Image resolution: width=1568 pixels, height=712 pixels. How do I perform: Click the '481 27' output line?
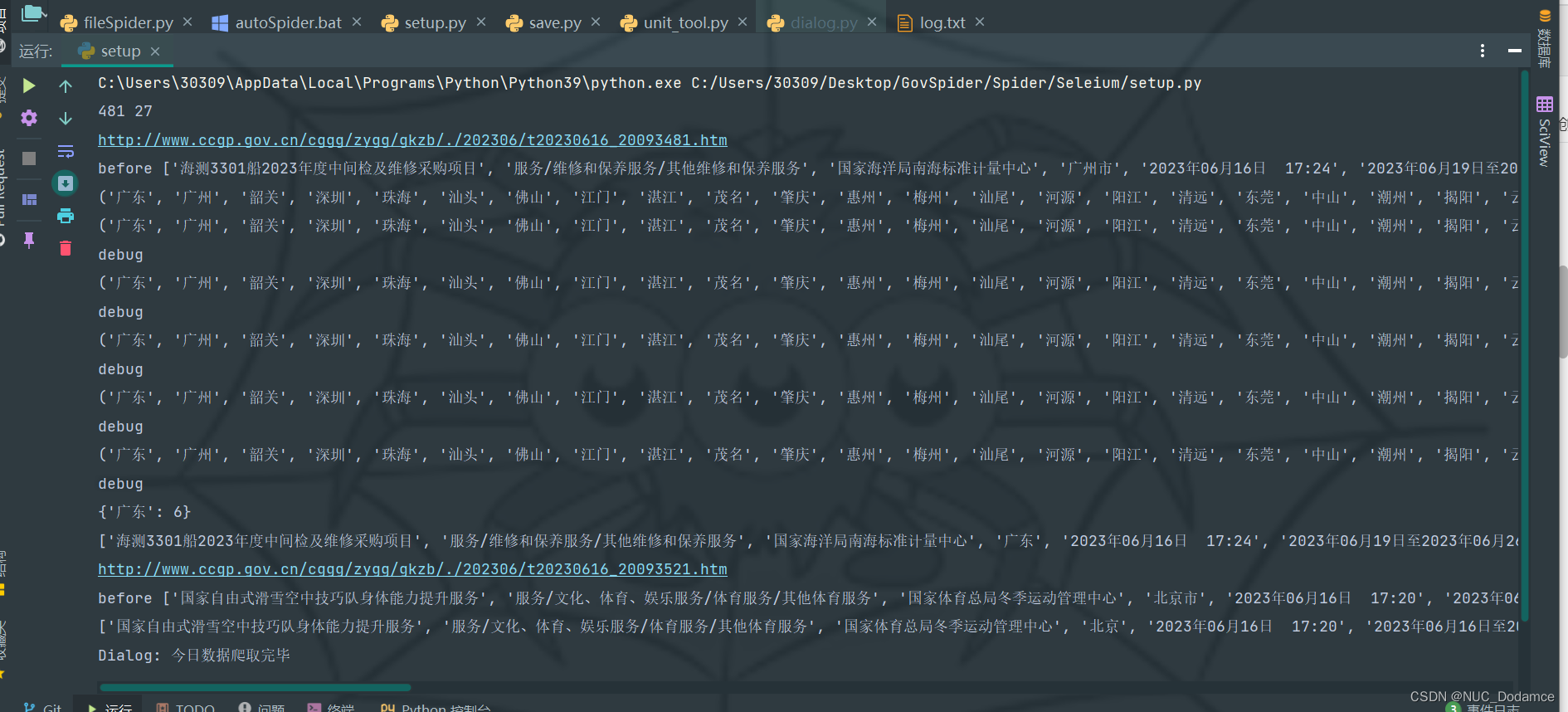[x=125, y=111]
